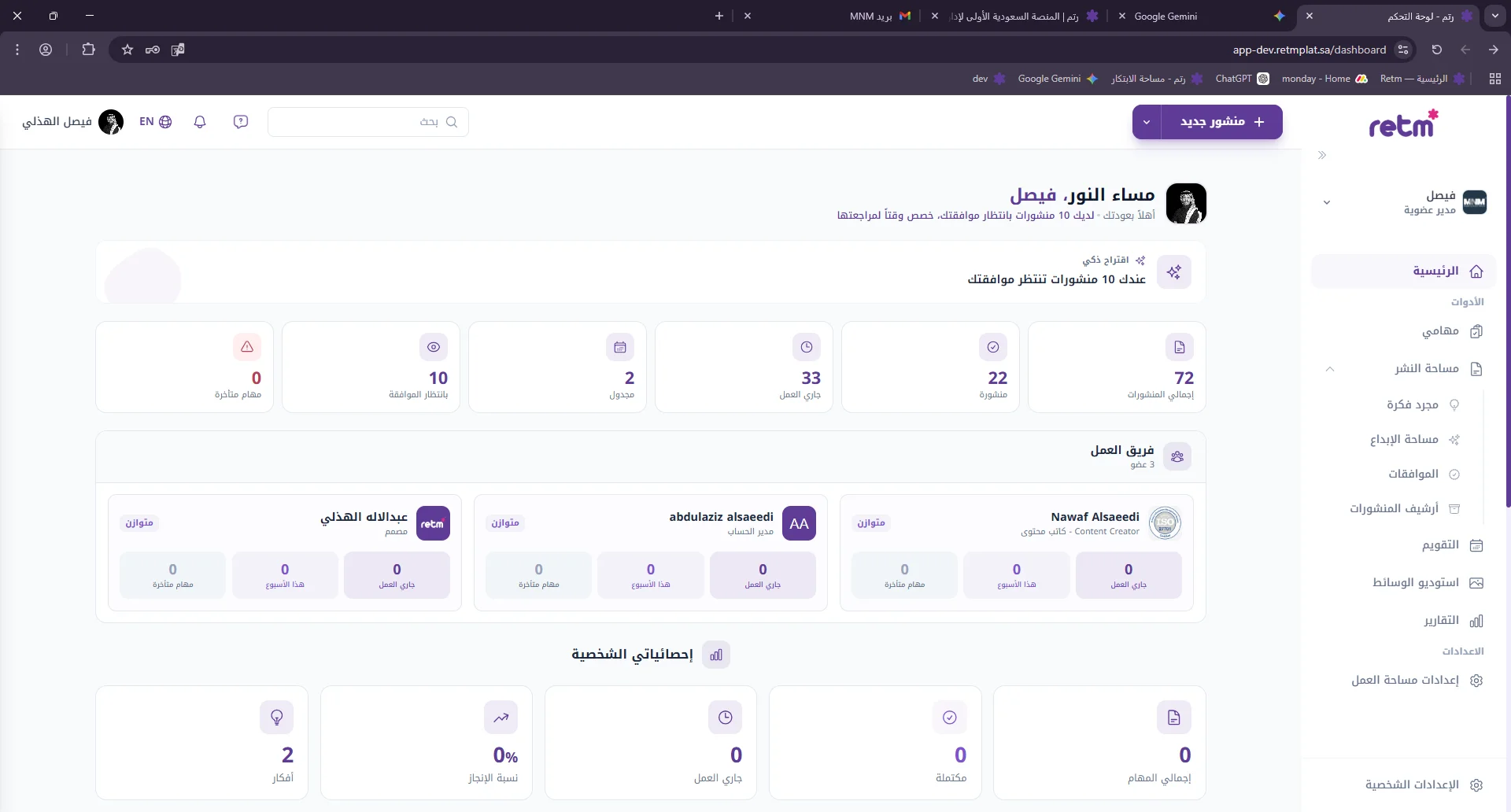Image resolution: width=1511 pixels, height=812 pixels.
Task: Expand the فيصل workspace switcher
Action: coord(1327,202)
